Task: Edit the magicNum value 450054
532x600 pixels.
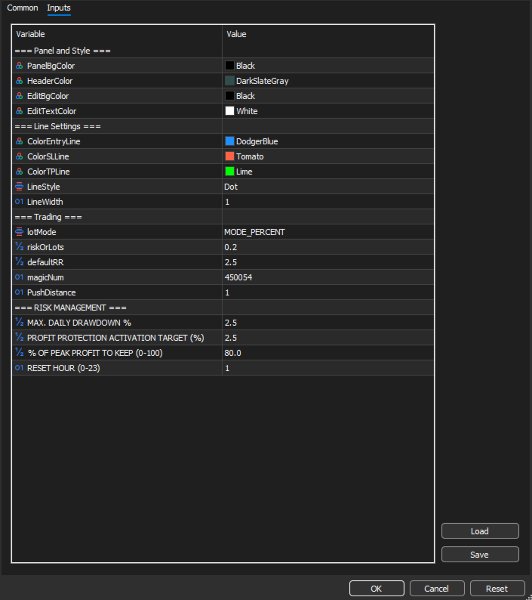Action: (x=328, y=277)
